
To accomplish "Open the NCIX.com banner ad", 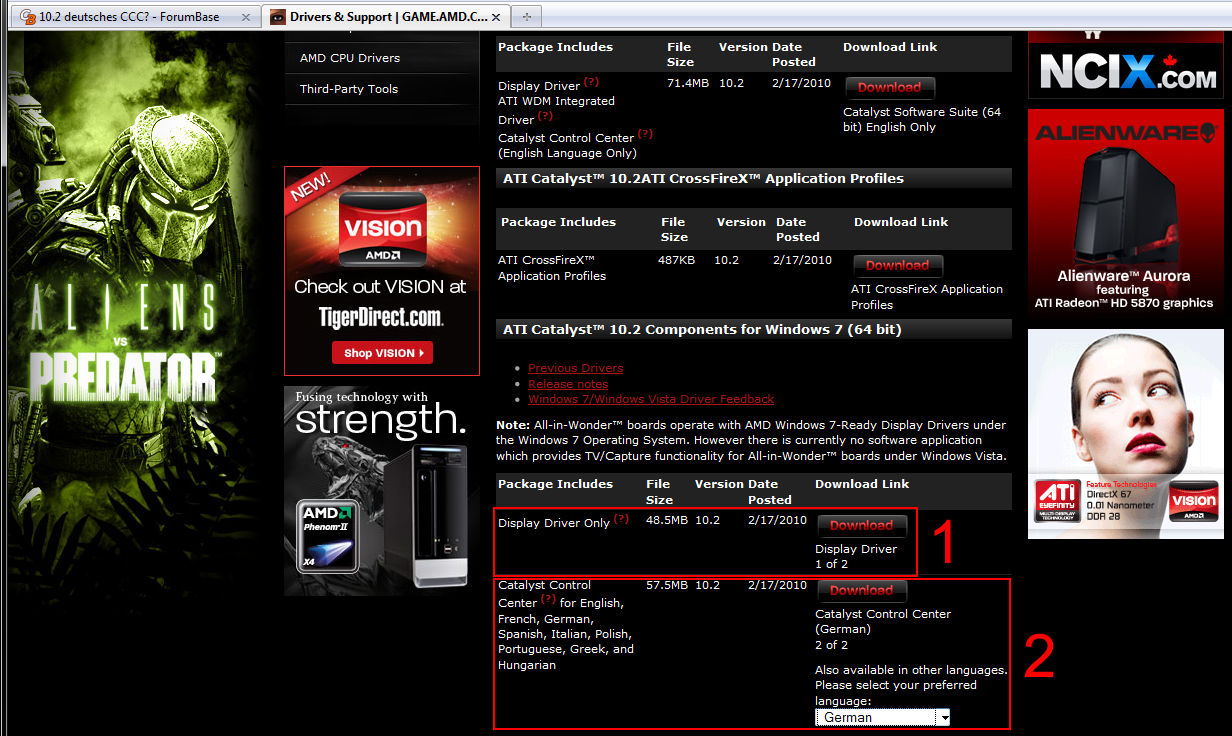I will pos(1126,65).
